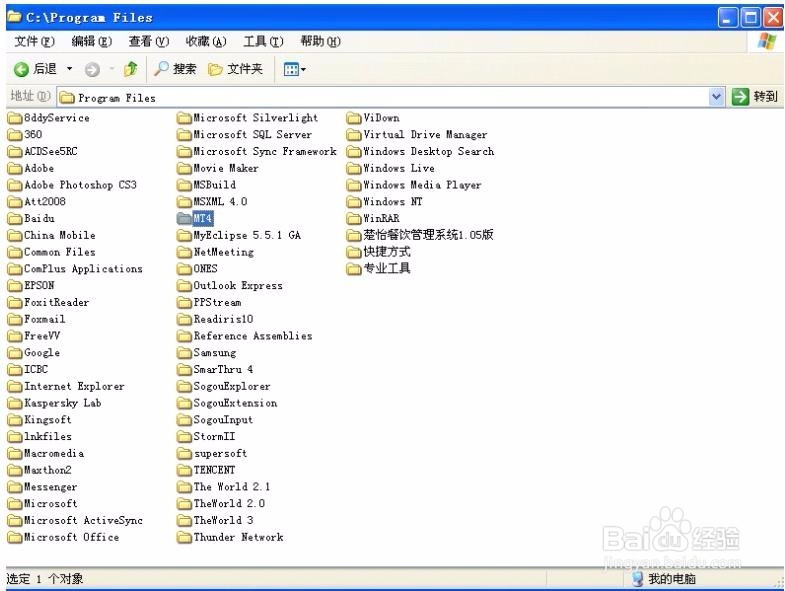Viewport: 785px width, 591px height.
Task: Select the SogouExplorer folder icon
Action: tap(184, 386)
